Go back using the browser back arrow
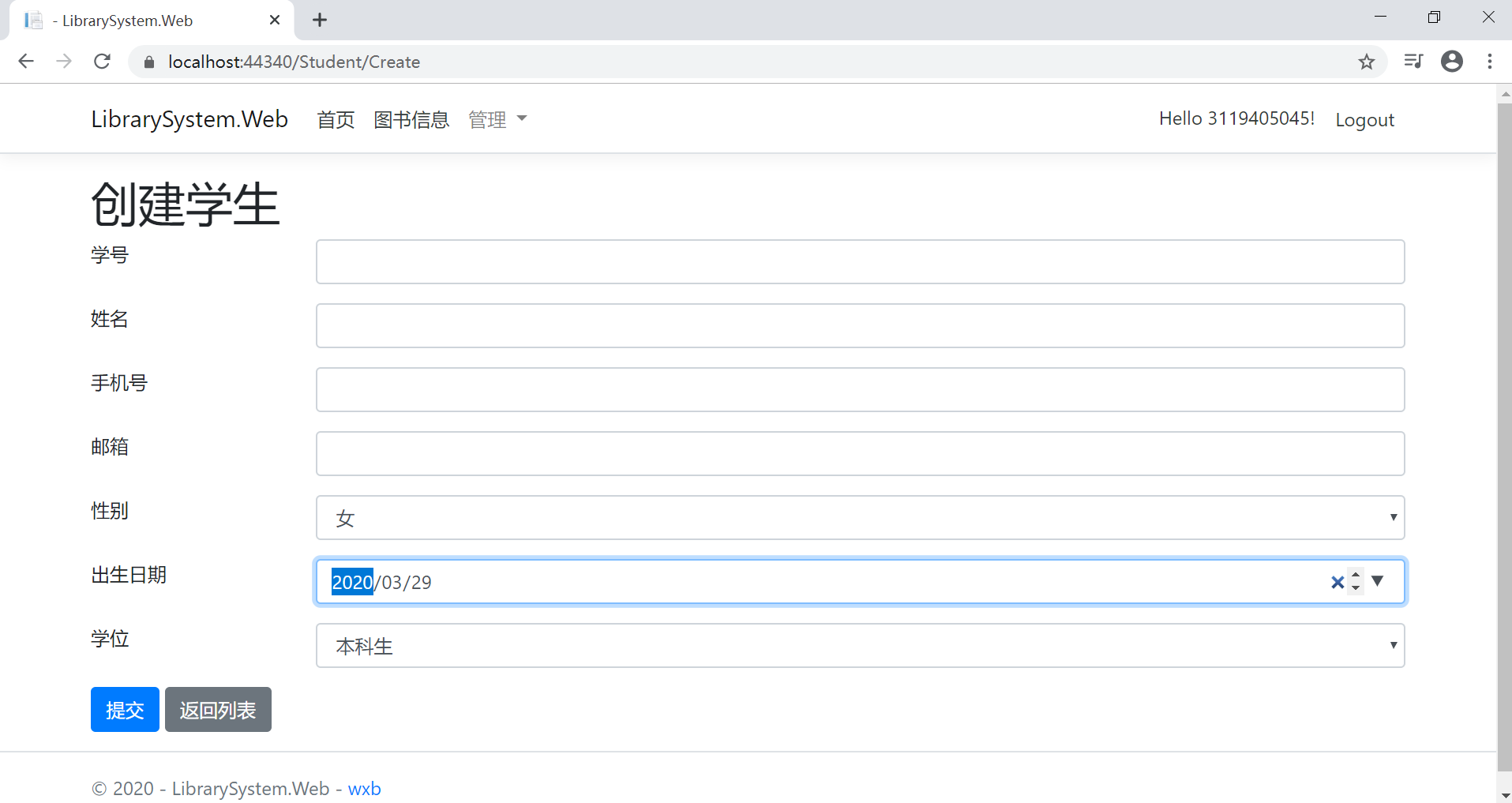 [x=26, y=62]
